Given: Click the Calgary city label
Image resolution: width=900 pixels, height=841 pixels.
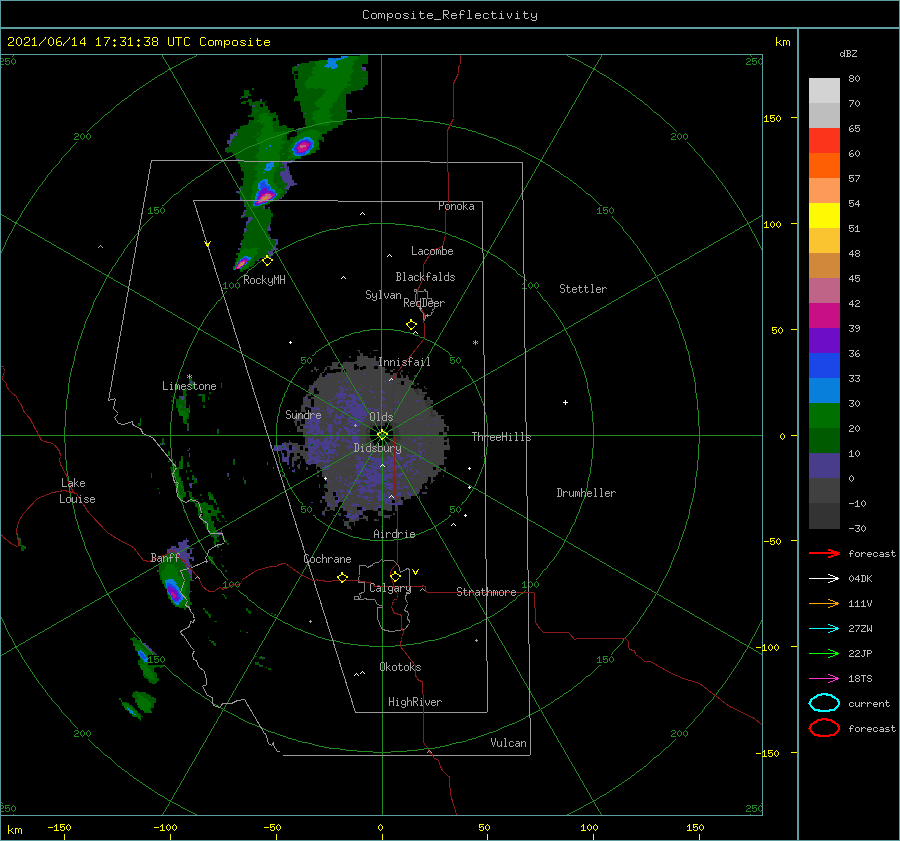Looking at the screenshot, I should tap(390, 588).
